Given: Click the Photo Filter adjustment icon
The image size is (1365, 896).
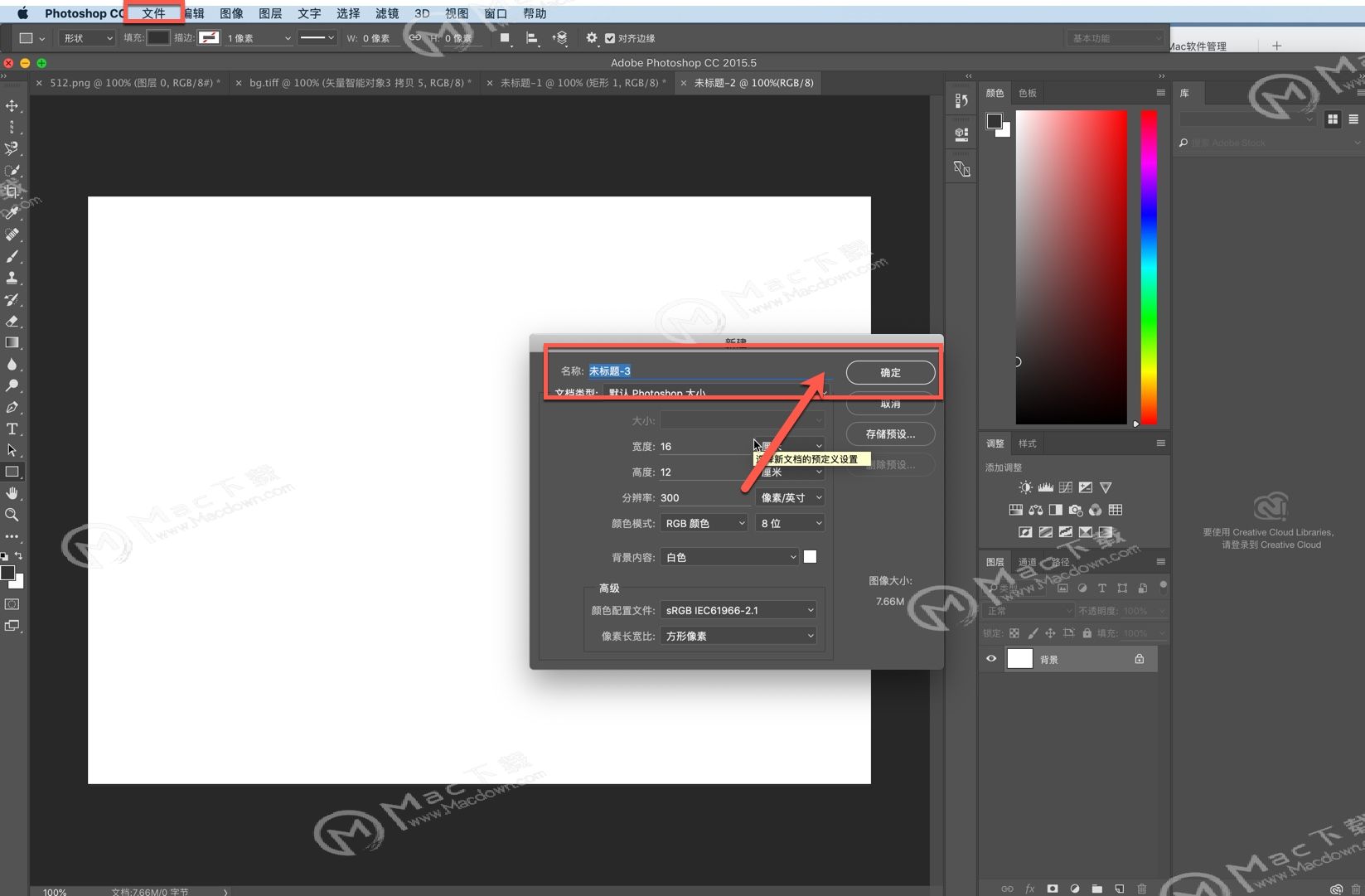Looking at the screenshot, I should tap(1076, 510).
